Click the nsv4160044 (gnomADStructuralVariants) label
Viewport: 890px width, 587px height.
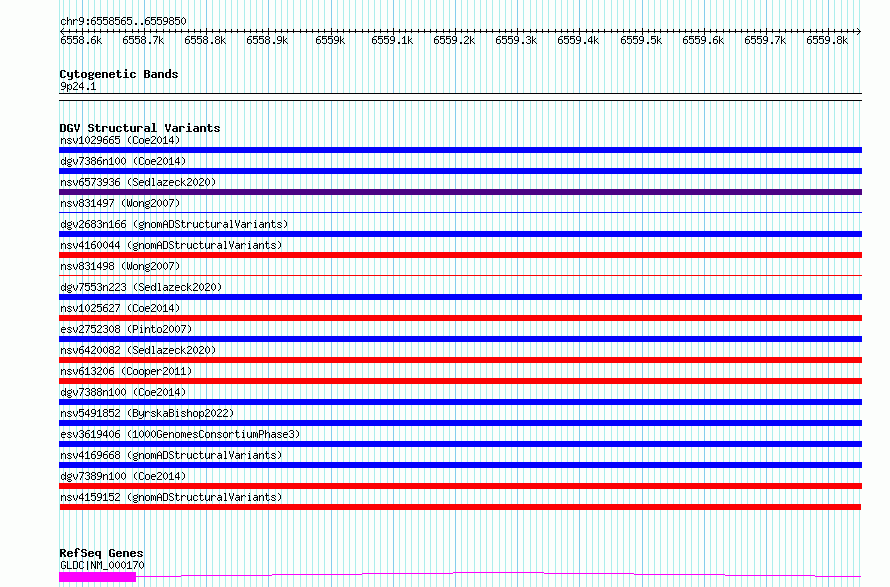tap(171, 245)
